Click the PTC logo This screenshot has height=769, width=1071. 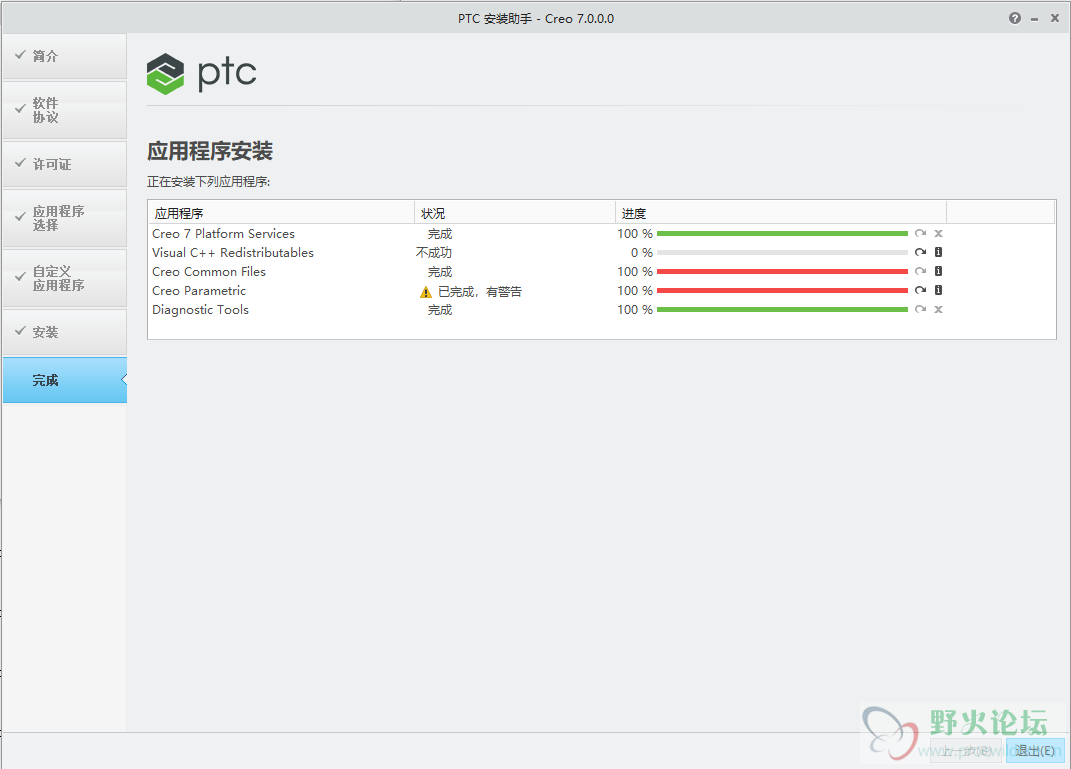coord(201,73)
